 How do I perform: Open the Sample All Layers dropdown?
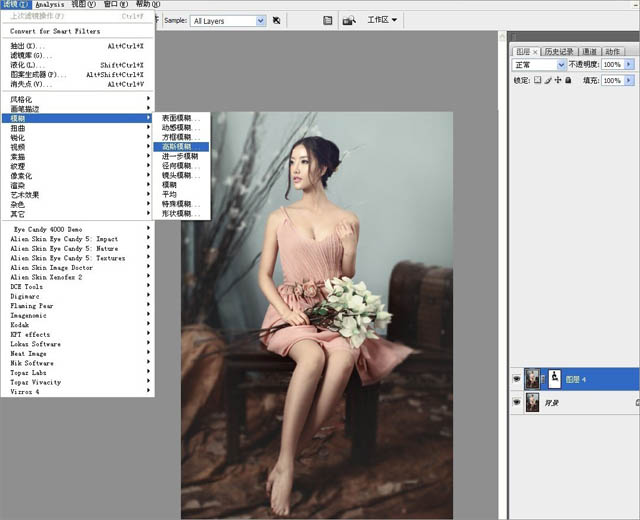229,20
